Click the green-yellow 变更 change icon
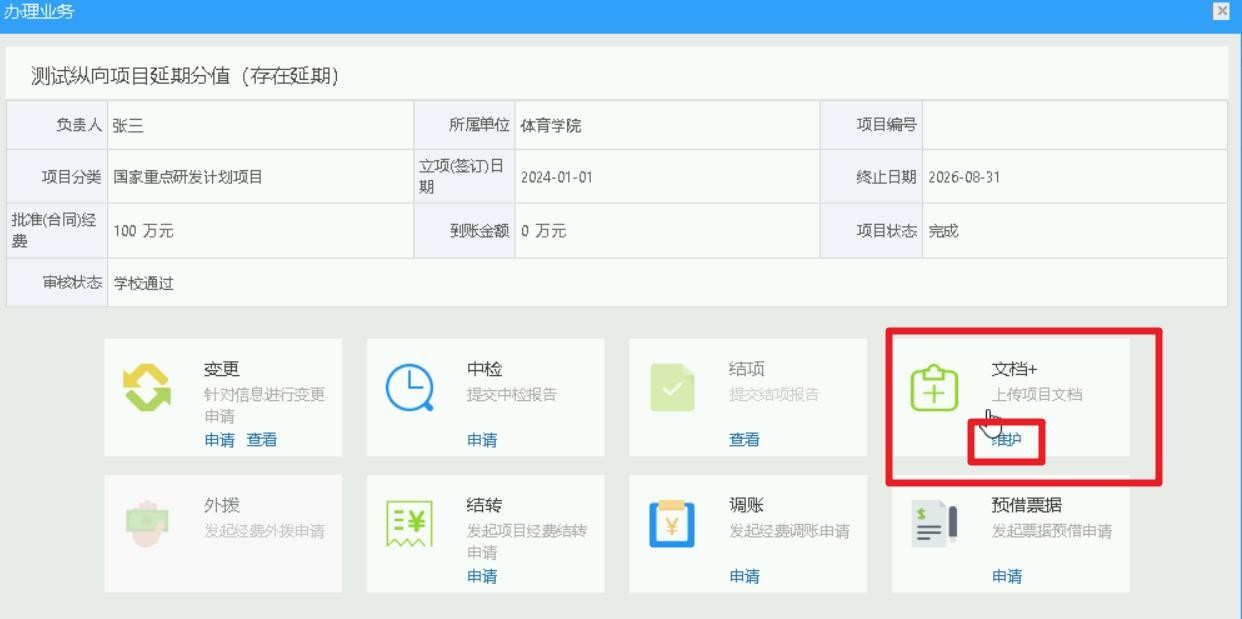1242x619 pixels. (147, 388)
